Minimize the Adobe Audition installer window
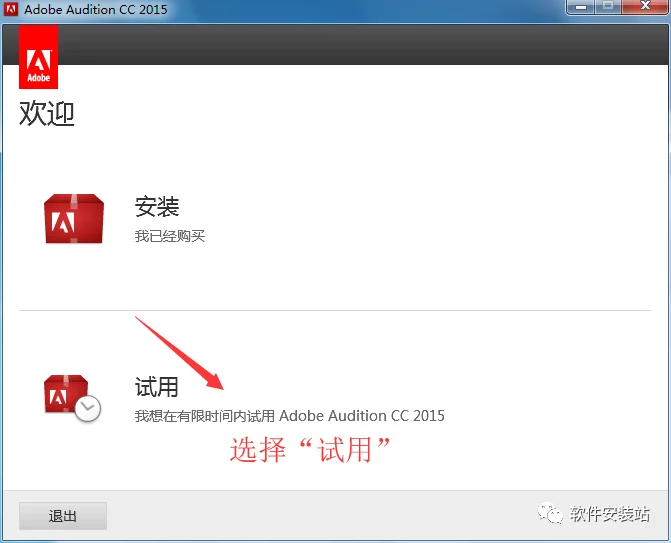This screenshot has height=543, width=671. tap(580, 7)
